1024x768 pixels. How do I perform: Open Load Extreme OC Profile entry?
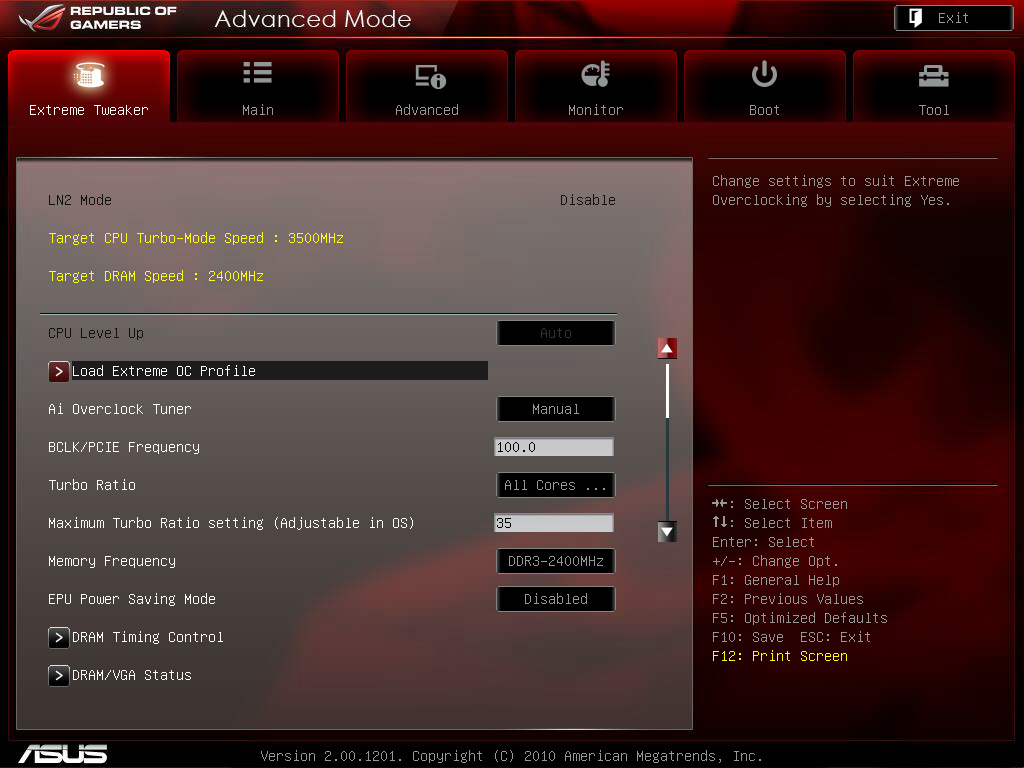tap(164, 371)
